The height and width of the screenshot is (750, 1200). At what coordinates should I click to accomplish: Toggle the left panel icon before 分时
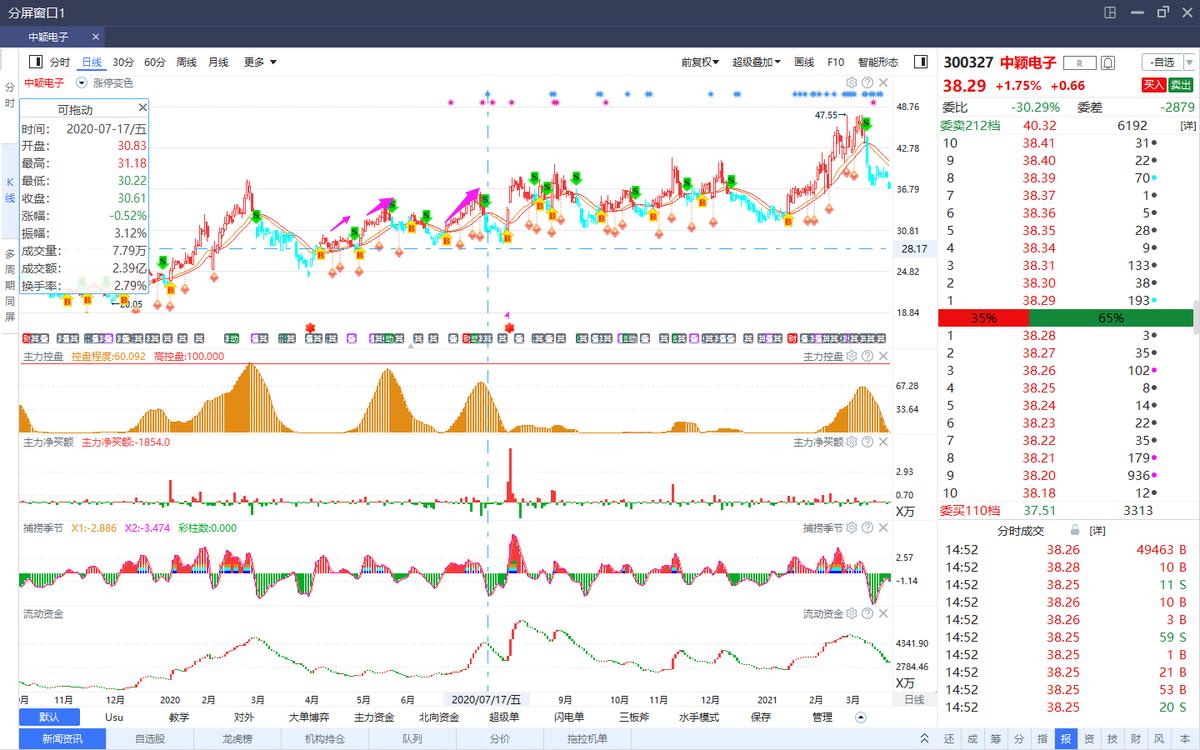(x=36, y=62)
